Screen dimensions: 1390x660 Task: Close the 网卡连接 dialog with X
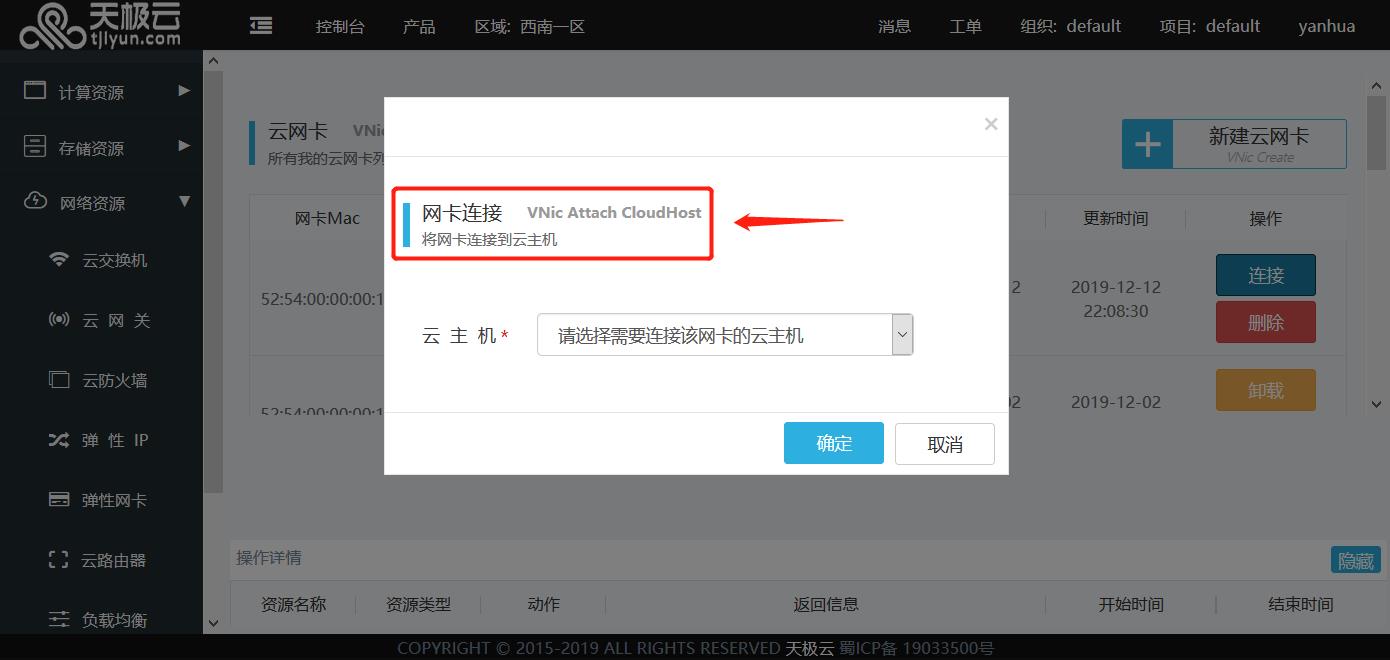[991, 124]
